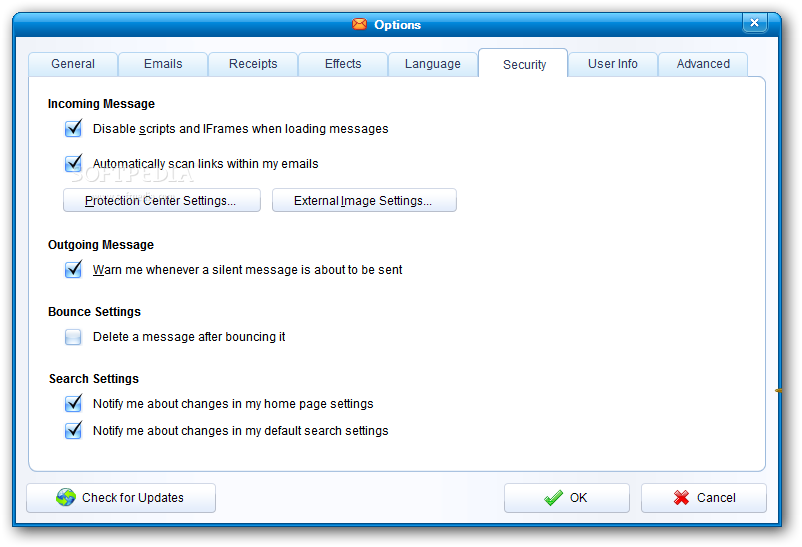Image resolution: width=802 pixels, height=547 pixels.
Task: Click Cancel to discard changes
Action: click(x=704, y=498)
